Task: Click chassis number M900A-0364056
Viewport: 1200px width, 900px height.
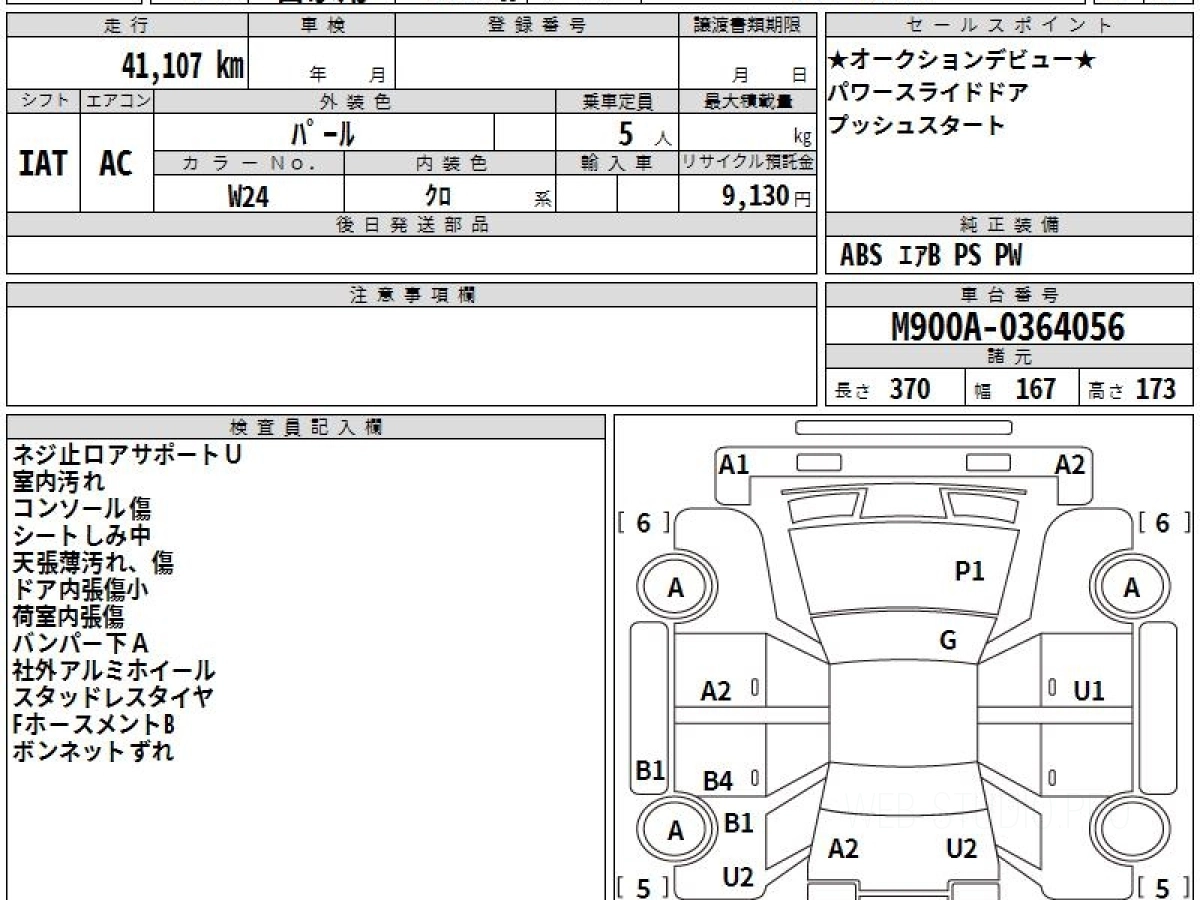Action: click(x=1008, y=327)
